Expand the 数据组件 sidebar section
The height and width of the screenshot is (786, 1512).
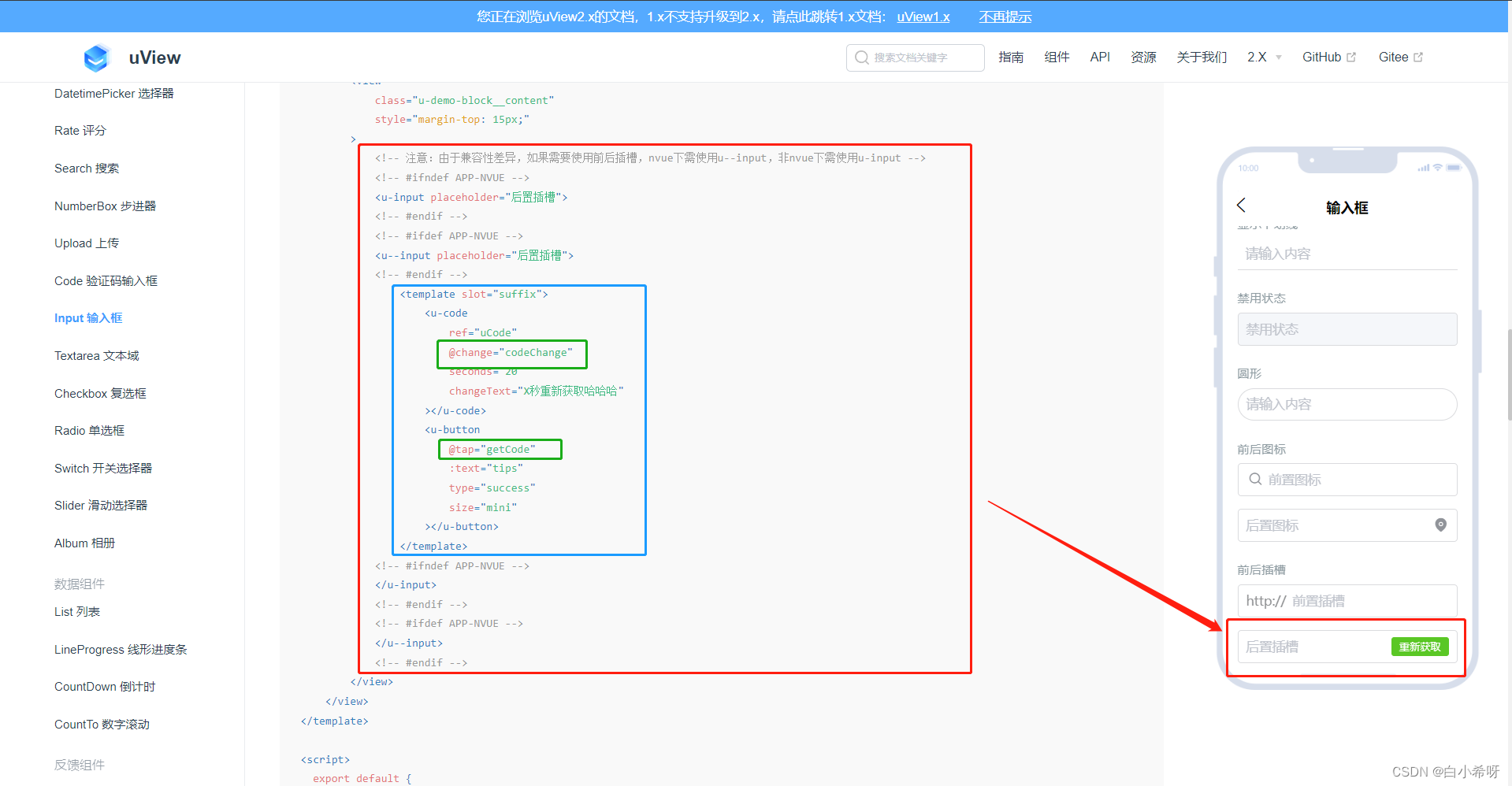[79, 584]
